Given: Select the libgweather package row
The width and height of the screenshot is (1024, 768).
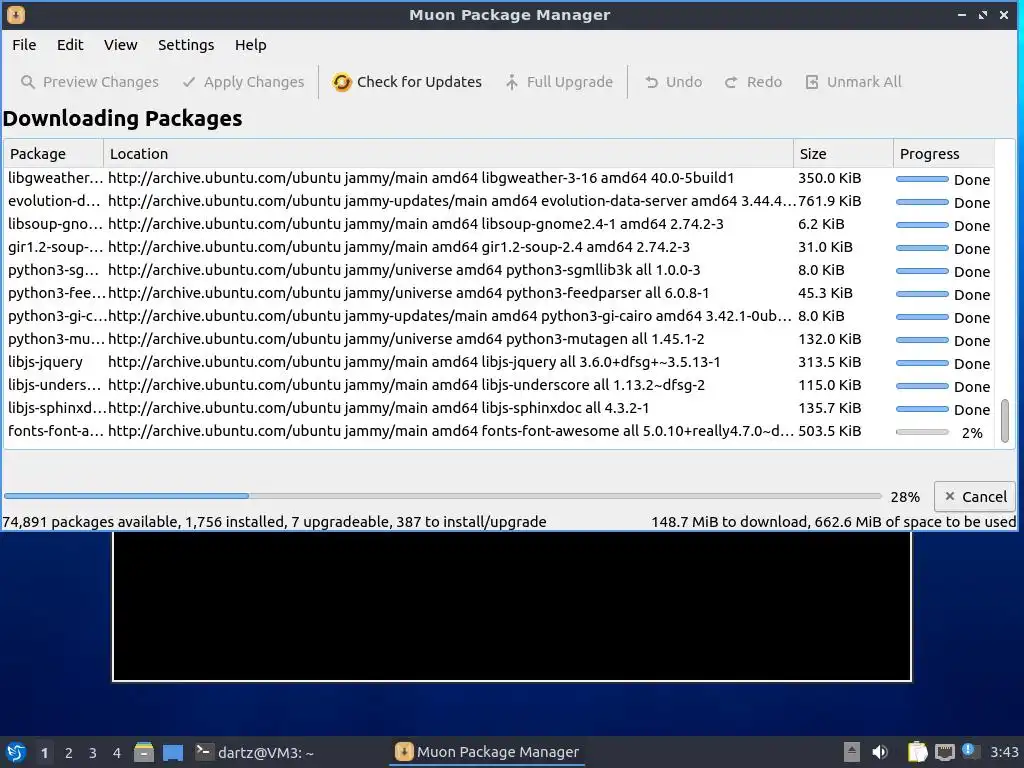Looking at the screenshot, I should (499, 178).
